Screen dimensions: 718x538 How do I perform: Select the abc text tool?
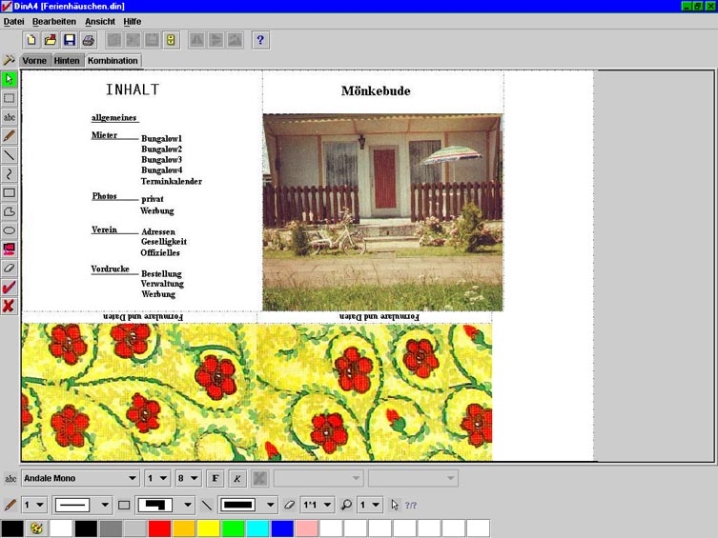[x=9, y=117]
